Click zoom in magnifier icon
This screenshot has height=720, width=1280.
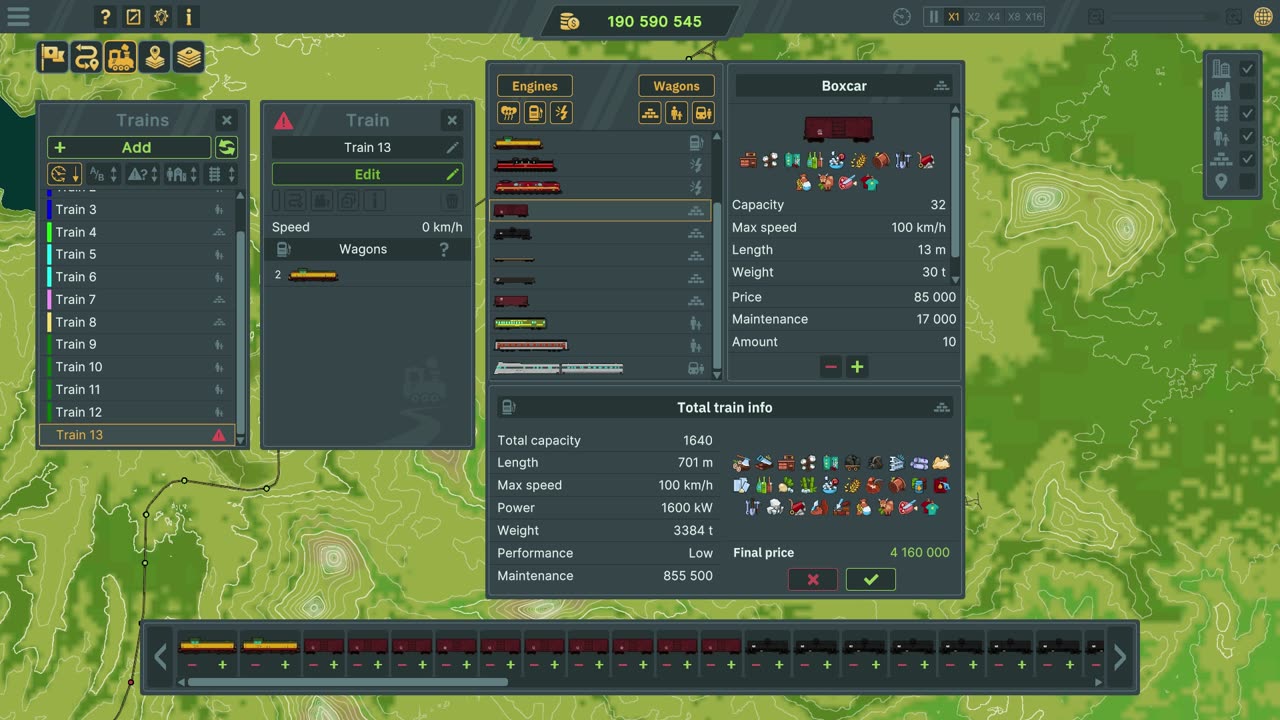click(x=1234, y=17)
